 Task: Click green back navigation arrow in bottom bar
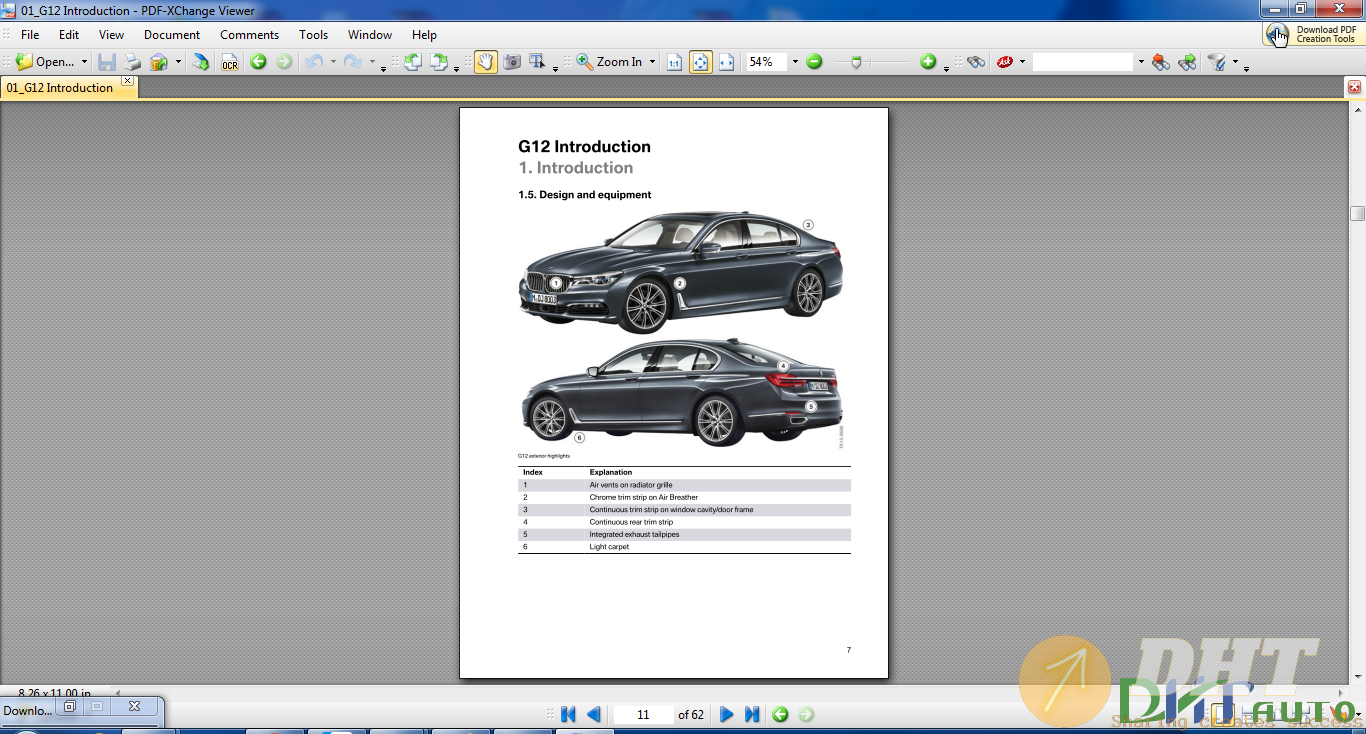pyautogui.click(x=780, y=714)
